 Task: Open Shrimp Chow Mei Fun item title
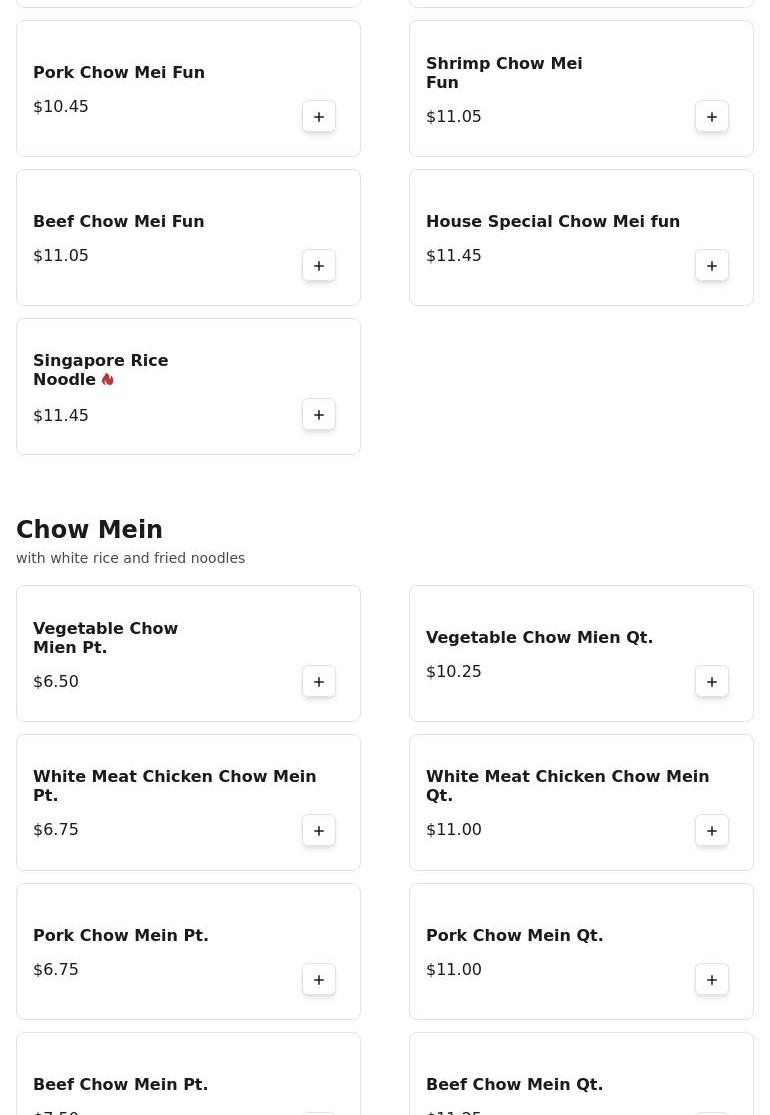tap(504, 73)
